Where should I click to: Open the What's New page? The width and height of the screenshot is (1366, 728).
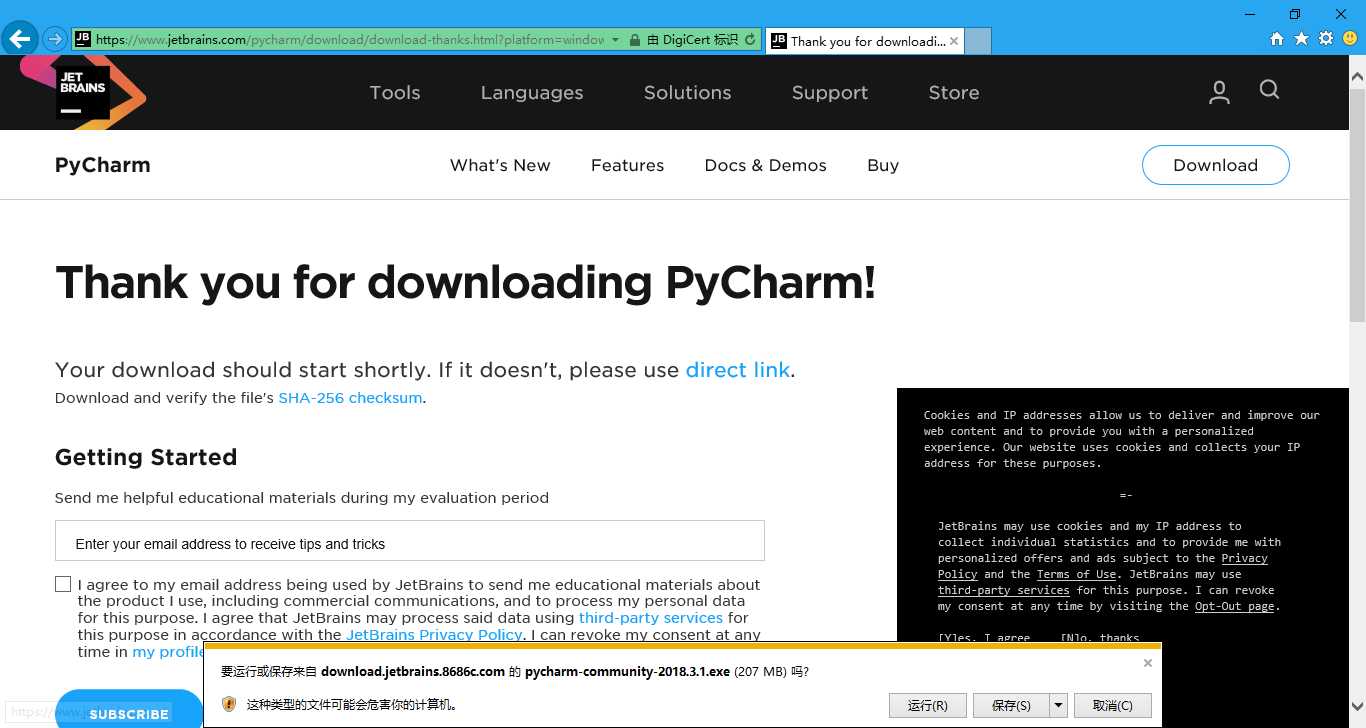point(500,165)
